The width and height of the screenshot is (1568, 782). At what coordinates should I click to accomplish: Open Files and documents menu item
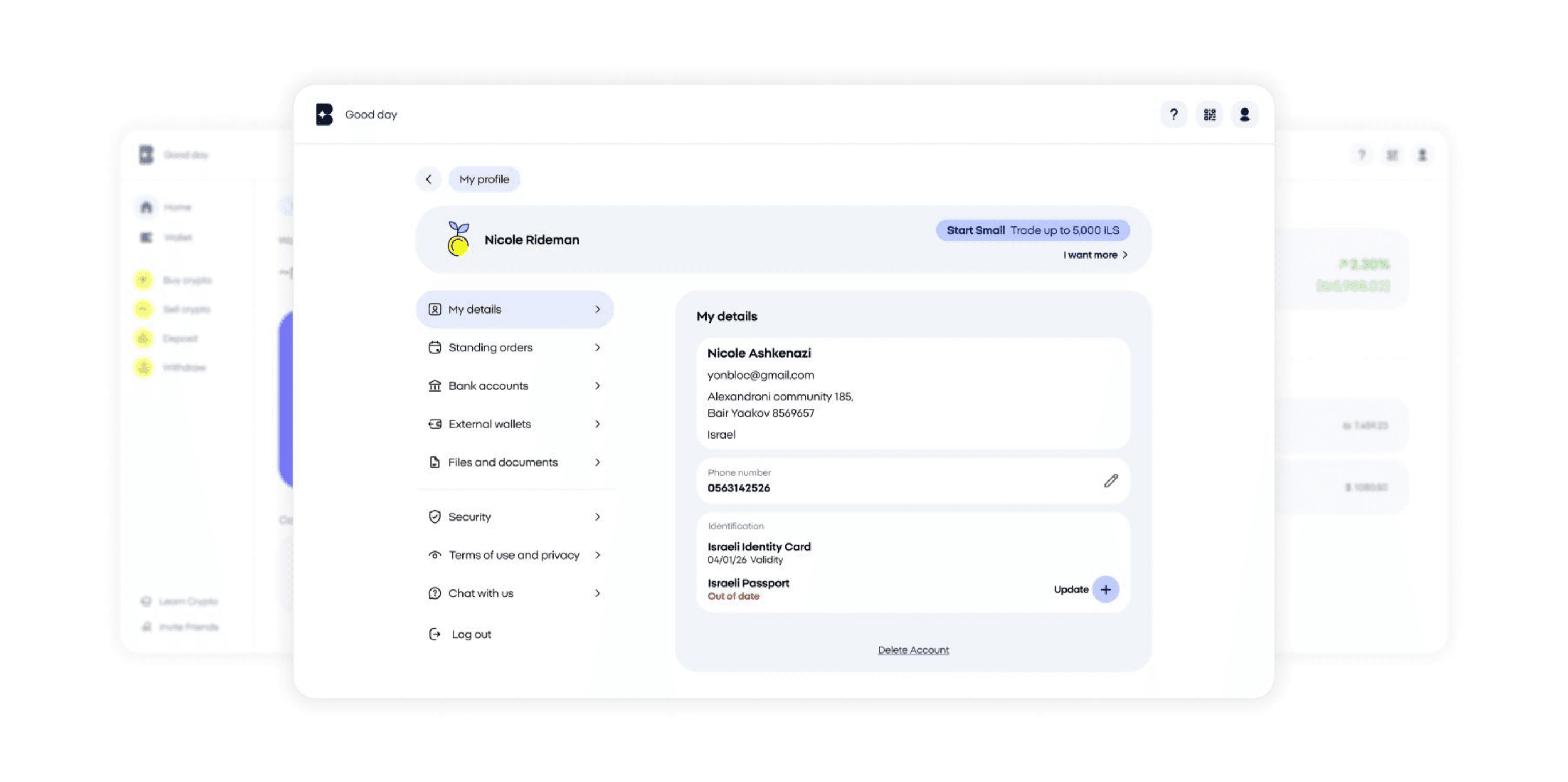pos(514,462)
